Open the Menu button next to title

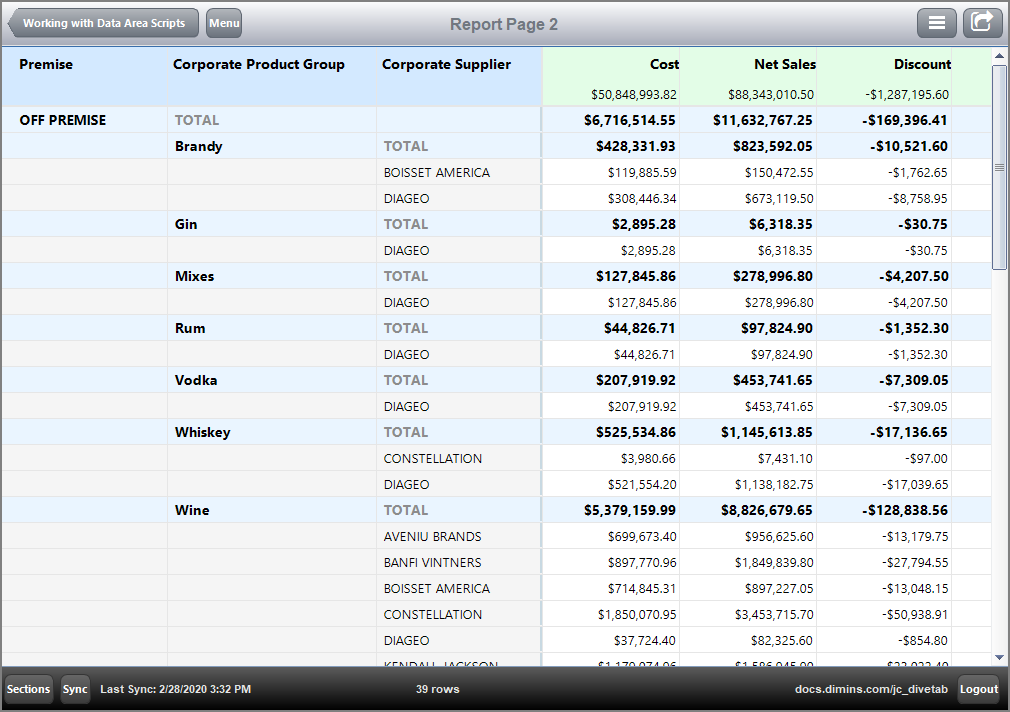[x=223, y=22]
